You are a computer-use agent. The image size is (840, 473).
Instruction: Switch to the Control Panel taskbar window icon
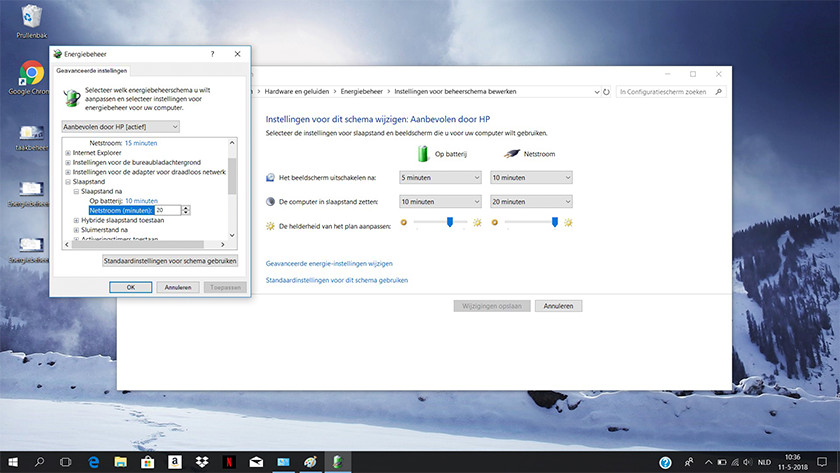tap(283, 462)
